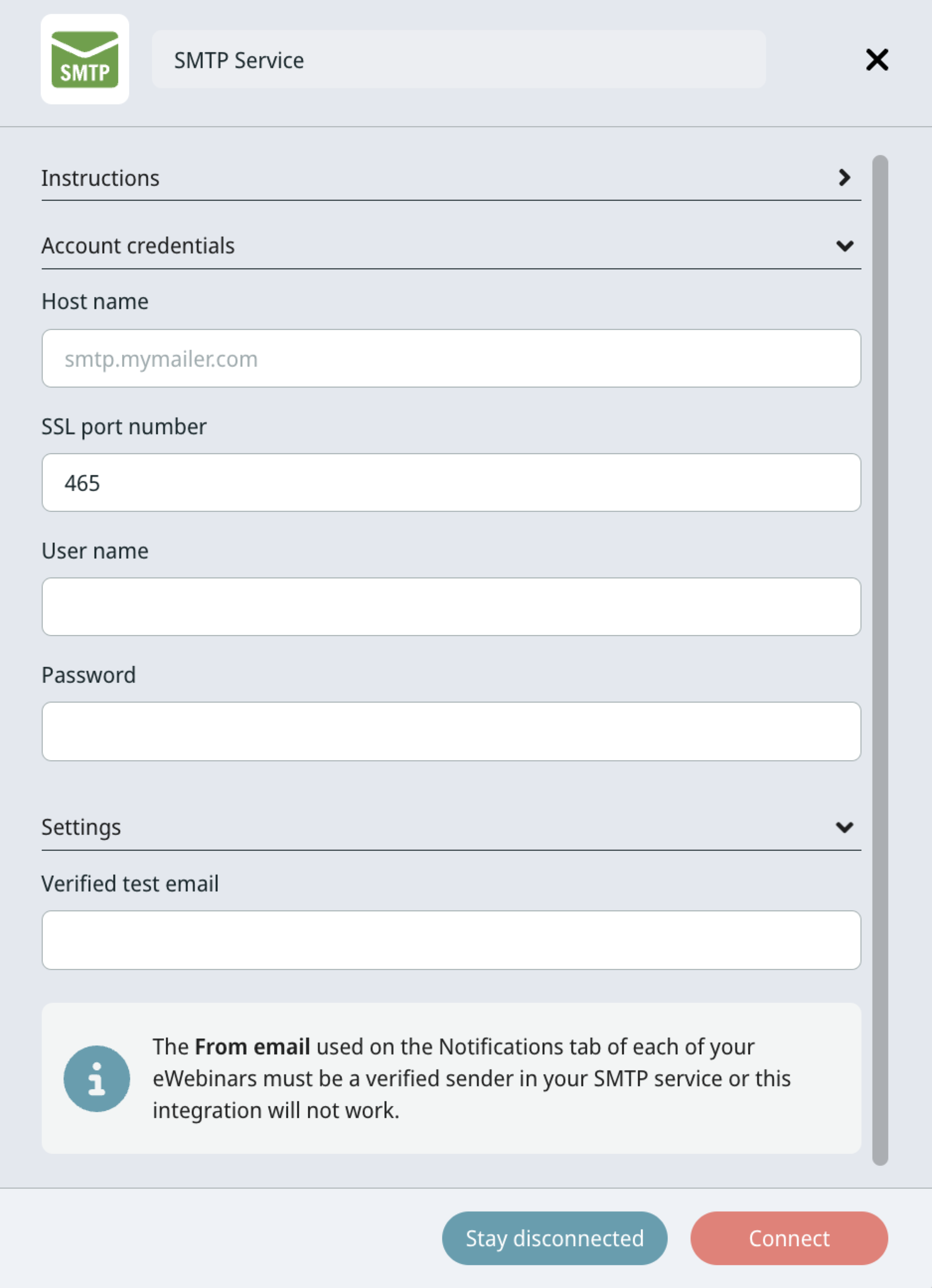932x1288 pixels.
Task: Click the Host name input field
Action: (451, 358)
